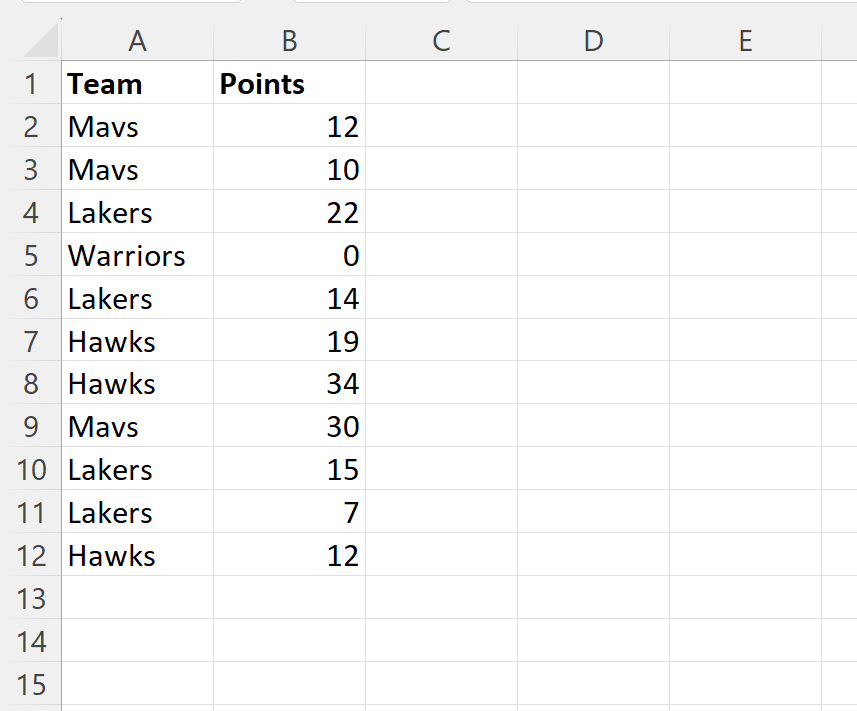This screenshot has height=711, width=857.
Task: Select column header E
Action: tap(745, 41)
